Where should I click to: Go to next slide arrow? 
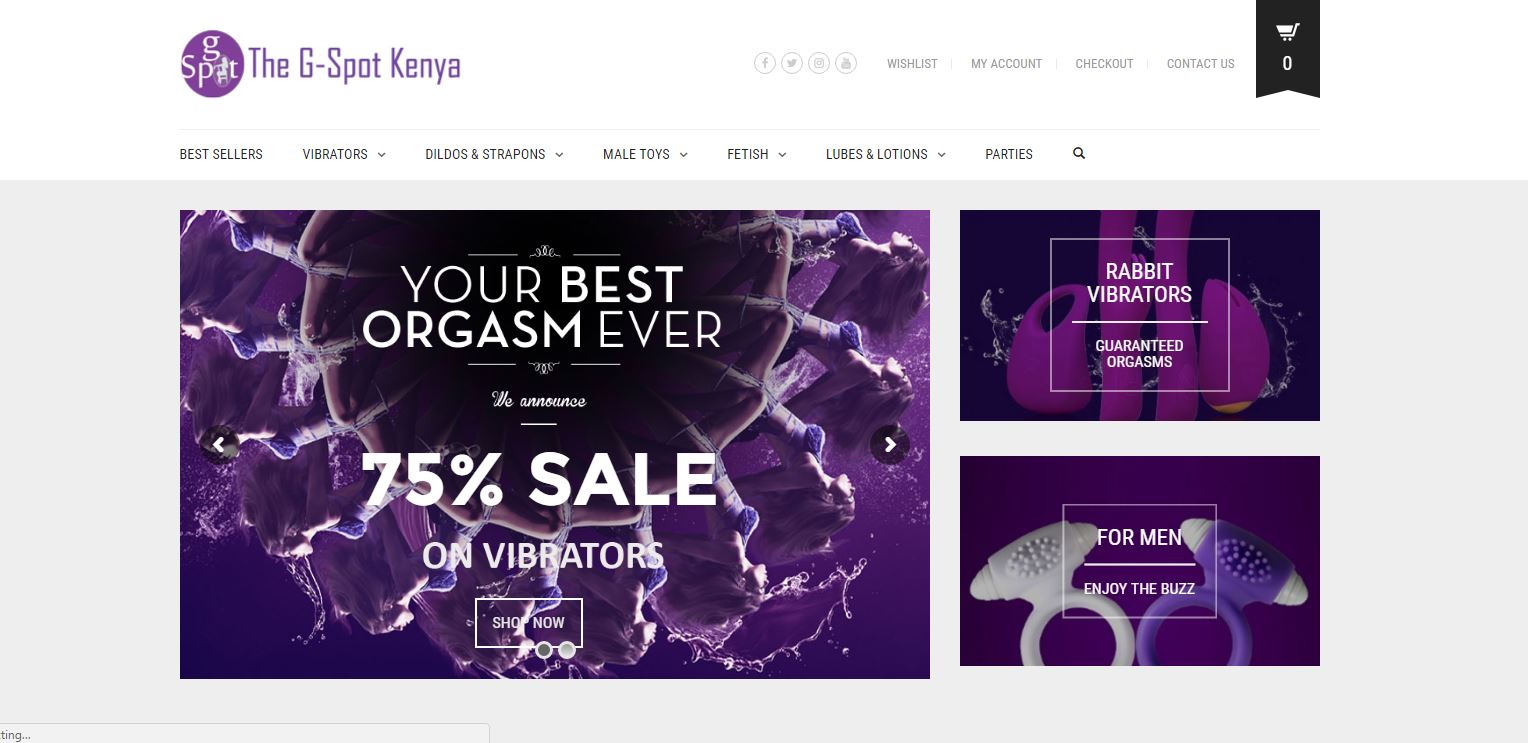890,444
